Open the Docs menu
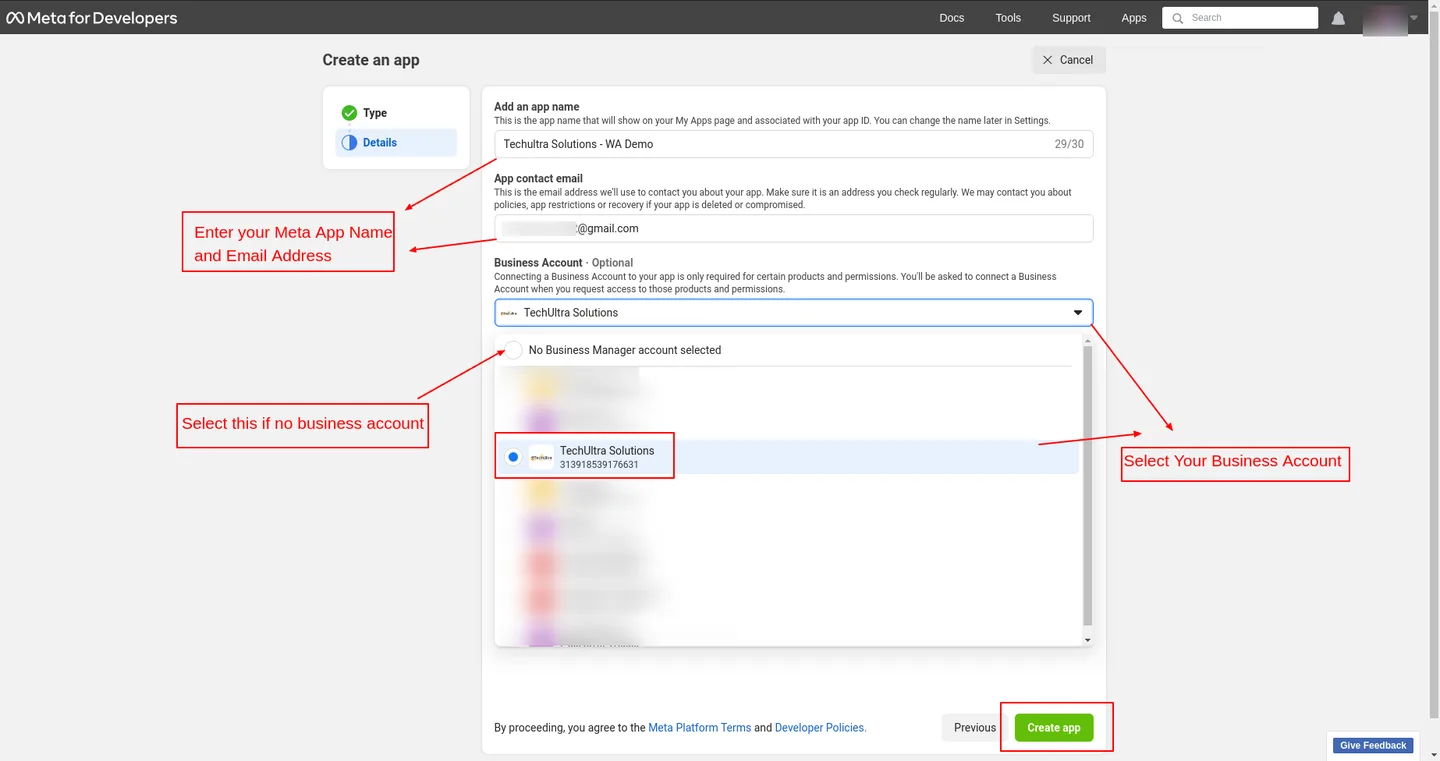Image resolution: width=1440 pixels, height=761 pixels. click(x=952, y=18)
